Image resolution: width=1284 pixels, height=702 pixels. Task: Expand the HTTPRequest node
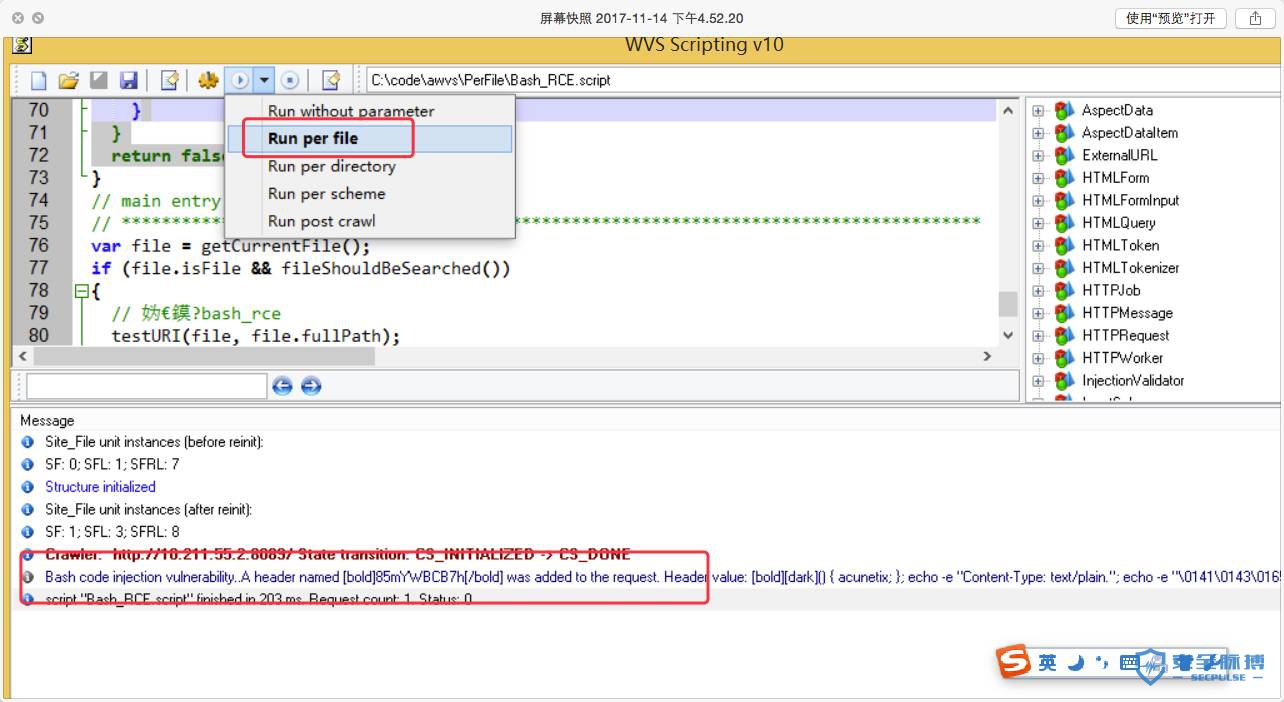click(1038, 335)
